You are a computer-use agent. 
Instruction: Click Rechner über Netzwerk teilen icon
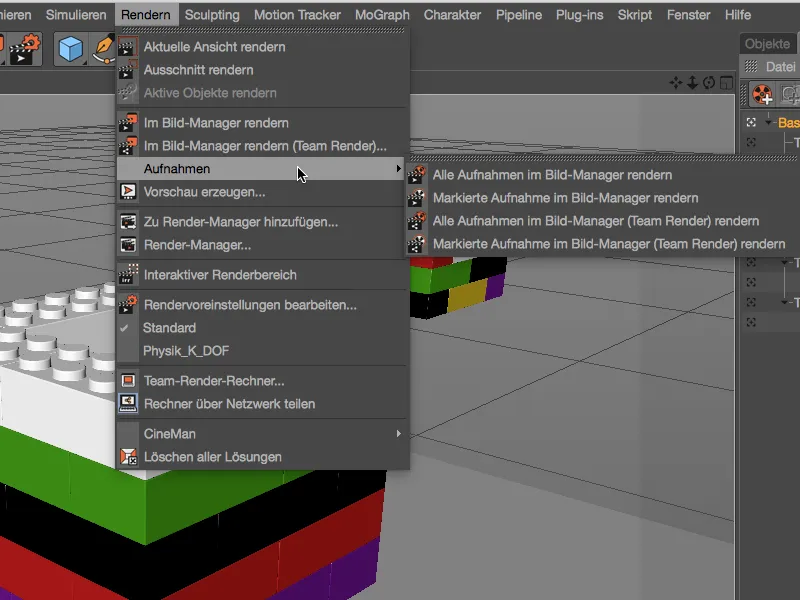click(128, 404)
